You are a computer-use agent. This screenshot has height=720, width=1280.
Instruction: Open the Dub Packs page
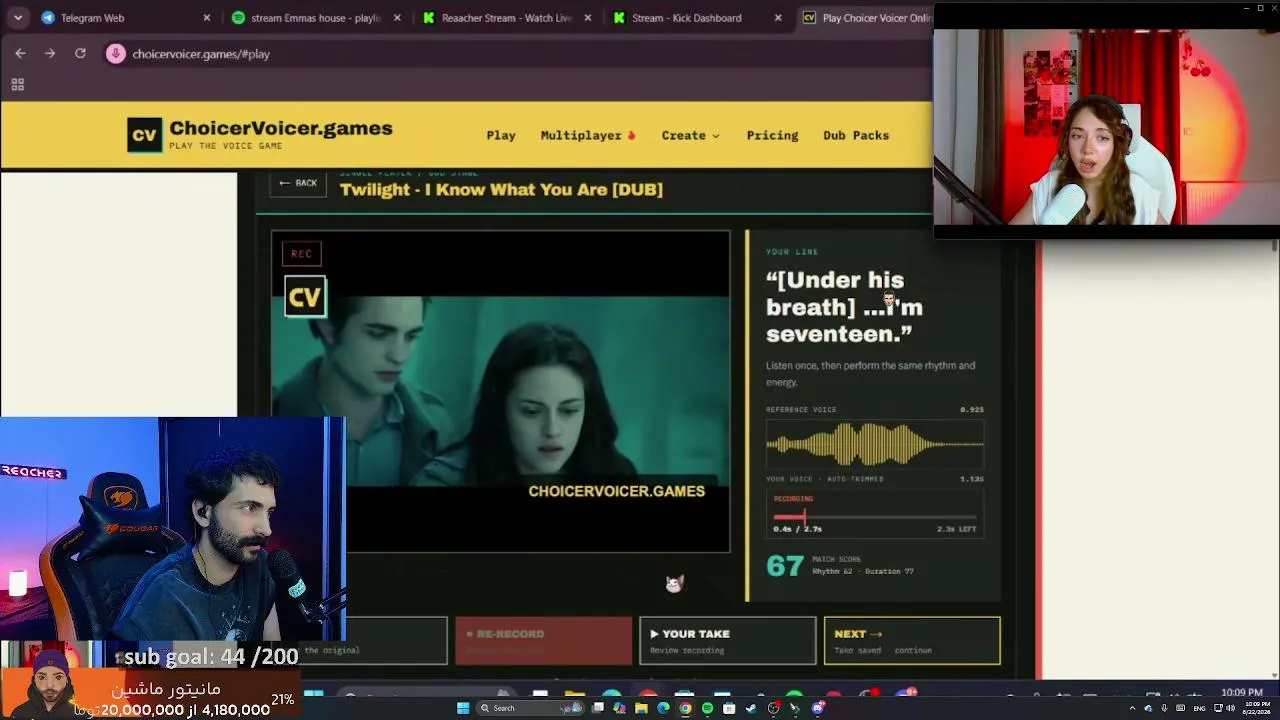point(856,135)
